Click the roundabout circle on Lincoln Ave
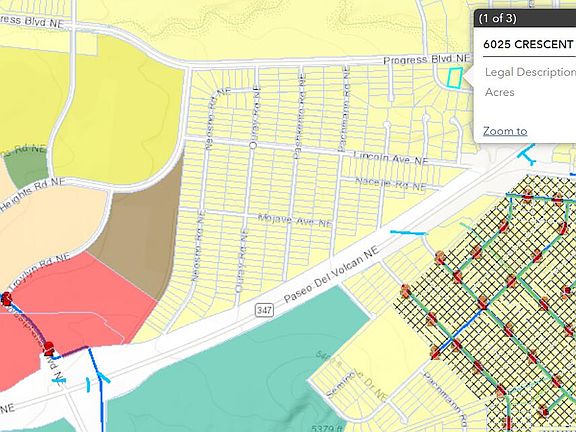This screenshot has width=576, height=432. (x=253, y=145)
